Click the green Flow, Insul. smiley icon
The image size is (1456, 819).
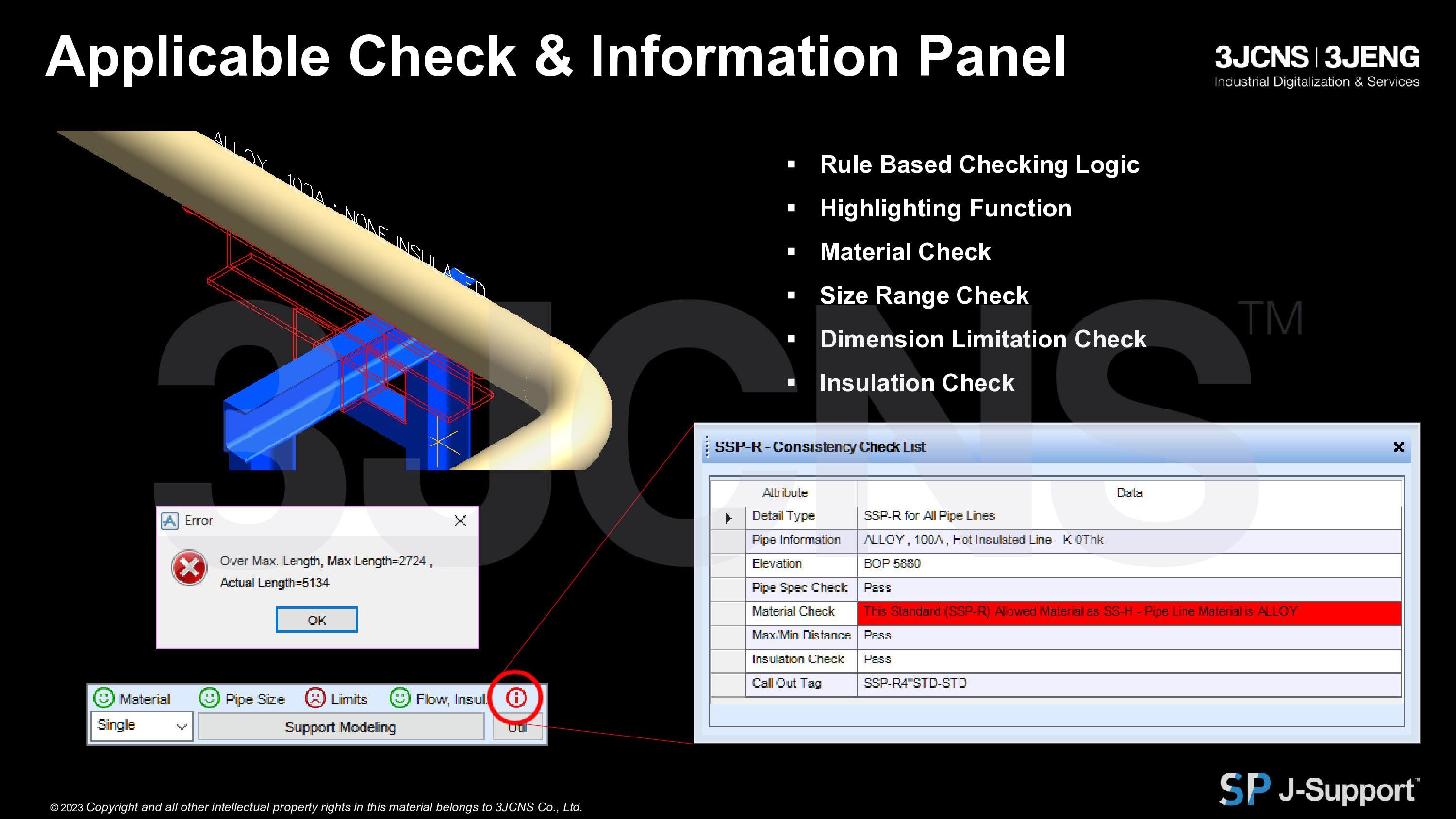399,698
